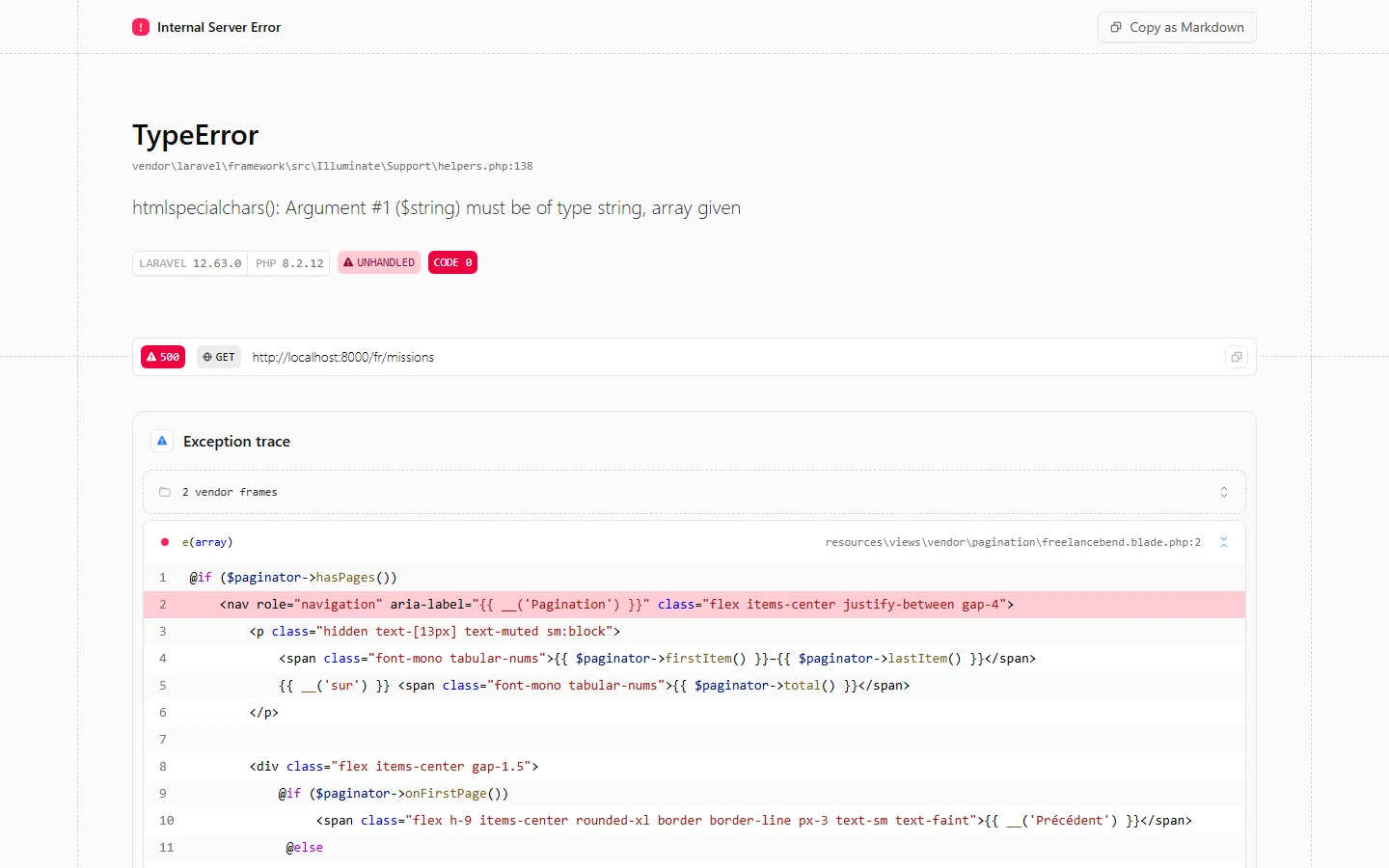Click the GET method badge
This screenshot has height=868, width=1389.
(x=219, y=357)
